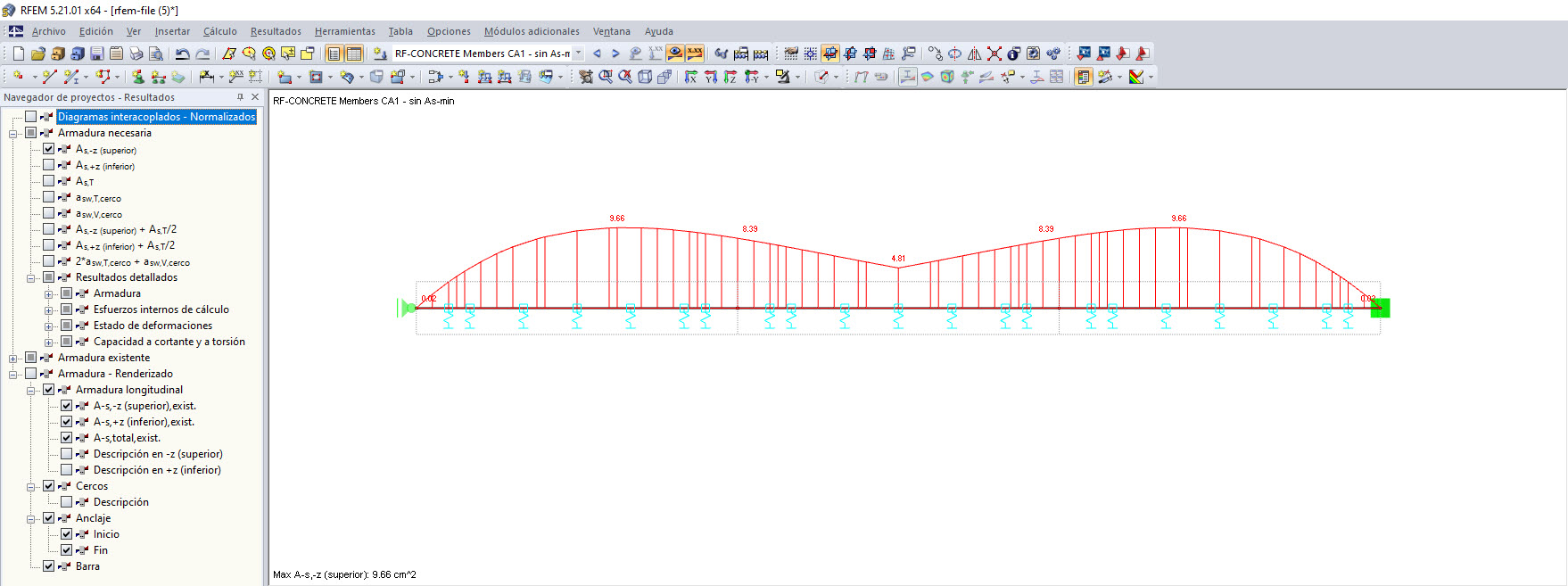Open the Ayuda menu
The width and height of the screenshot is (1568, 586).
click(x=658, y=31)
